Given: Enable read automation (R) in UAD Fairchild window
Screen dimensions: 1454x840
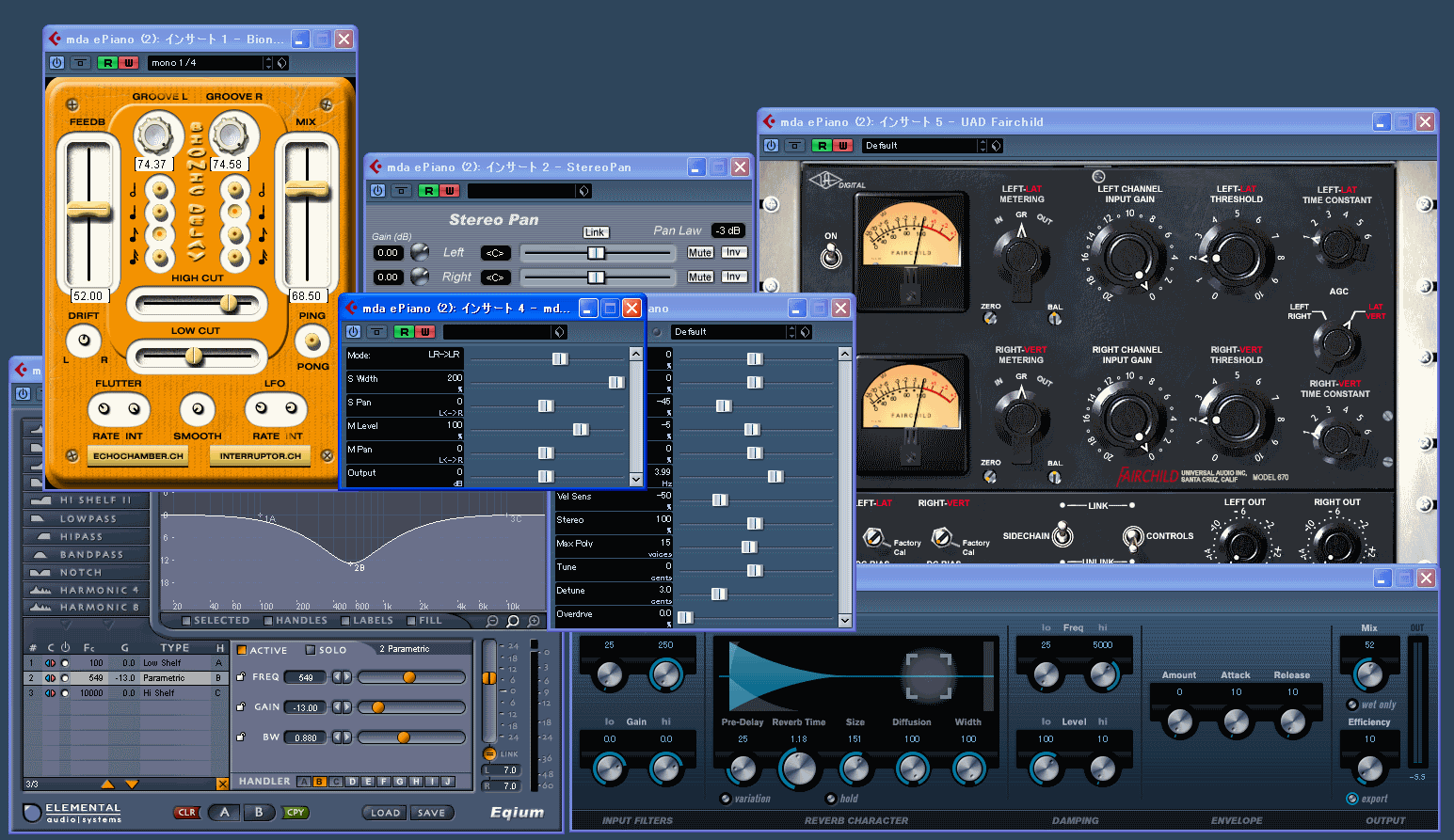Looking at the screenshot, I should click(x=822, y=146).
